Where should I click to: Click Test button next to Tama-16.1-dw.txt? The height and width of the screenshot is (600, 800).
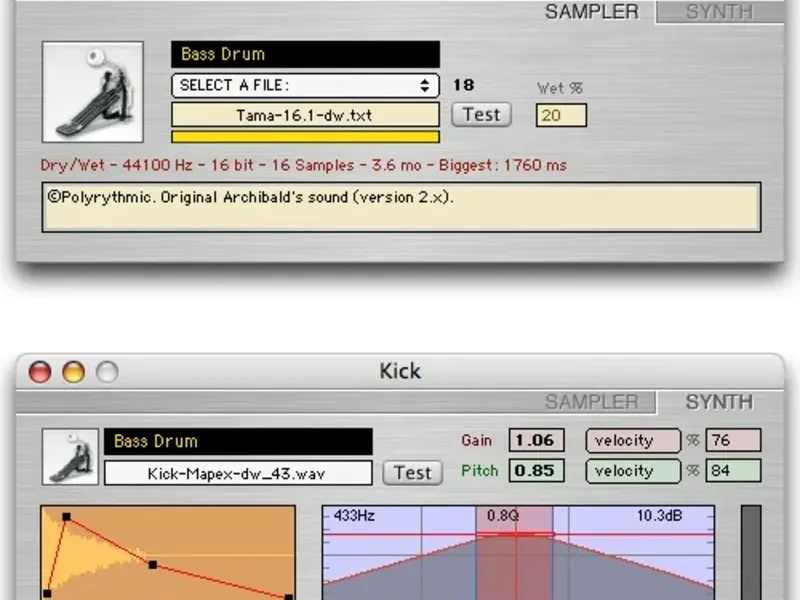point(481,115)
